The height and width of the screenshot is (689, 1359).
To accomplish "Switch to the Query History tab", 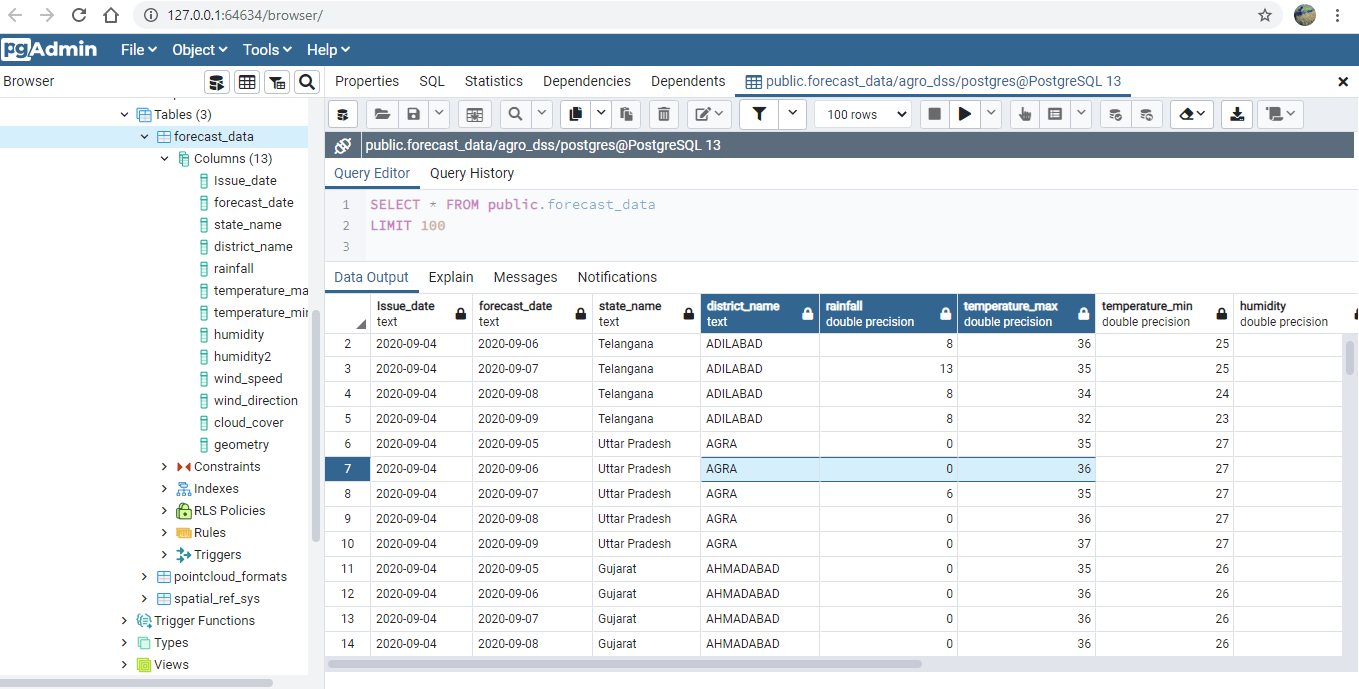I will pyautogui.click(x=471, y=173).
